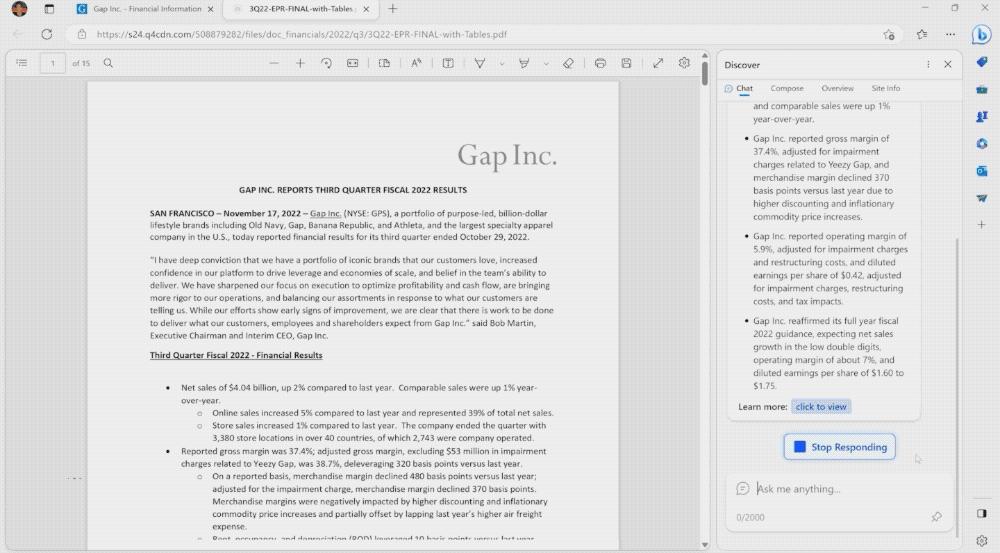The width and height of the screenshot is (1000, 553).
Task: Select the Chat tab
Action: tap(739, 89)
